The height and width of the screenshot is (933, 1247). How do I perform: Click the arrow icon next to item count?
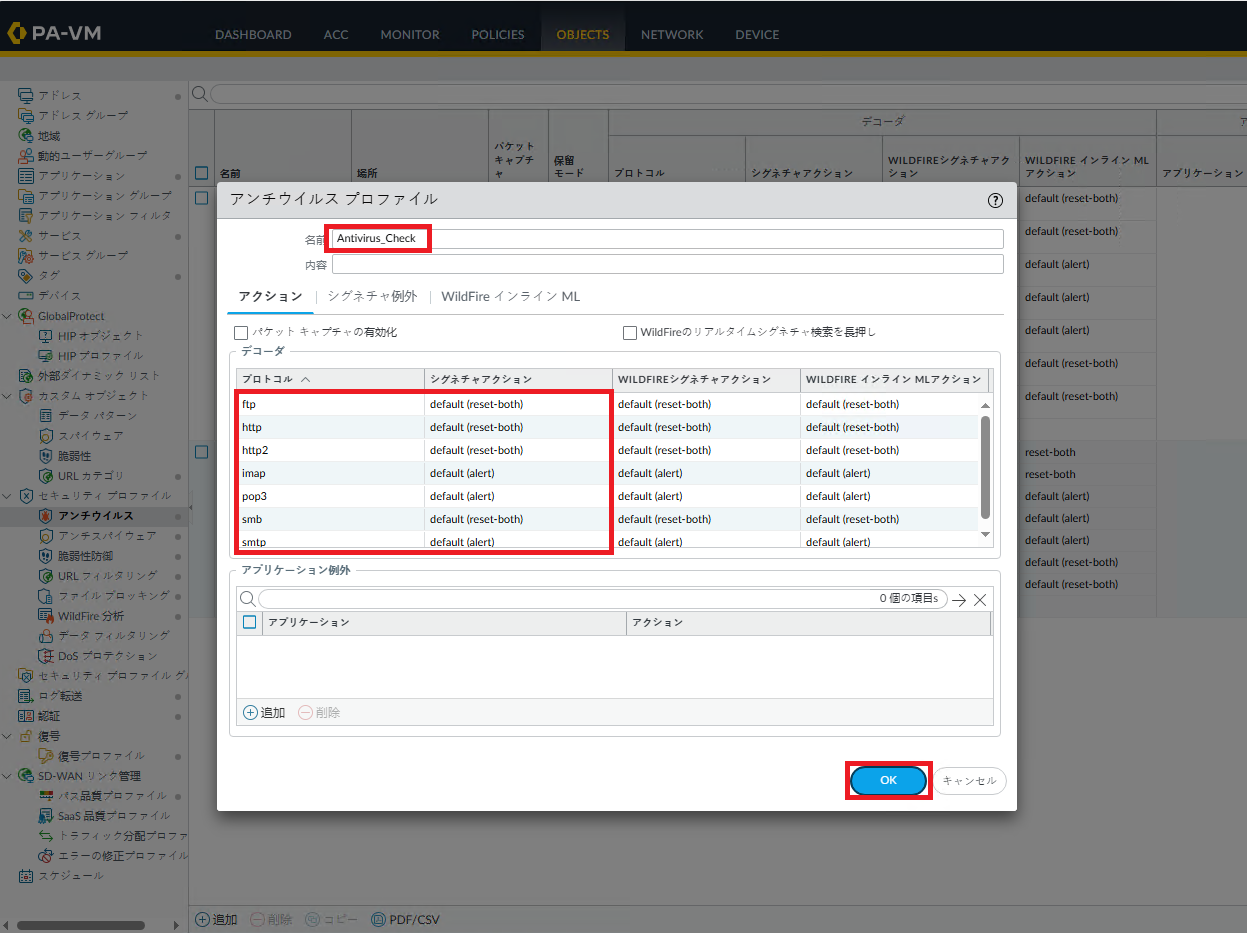click(x=959, y=600)
